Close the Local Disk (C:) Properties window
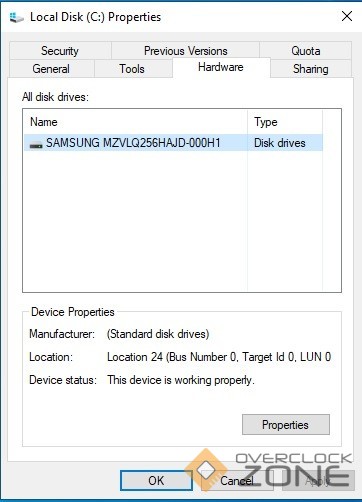The height and width of the screenshot is (502, 362). [x=347, y=16]
